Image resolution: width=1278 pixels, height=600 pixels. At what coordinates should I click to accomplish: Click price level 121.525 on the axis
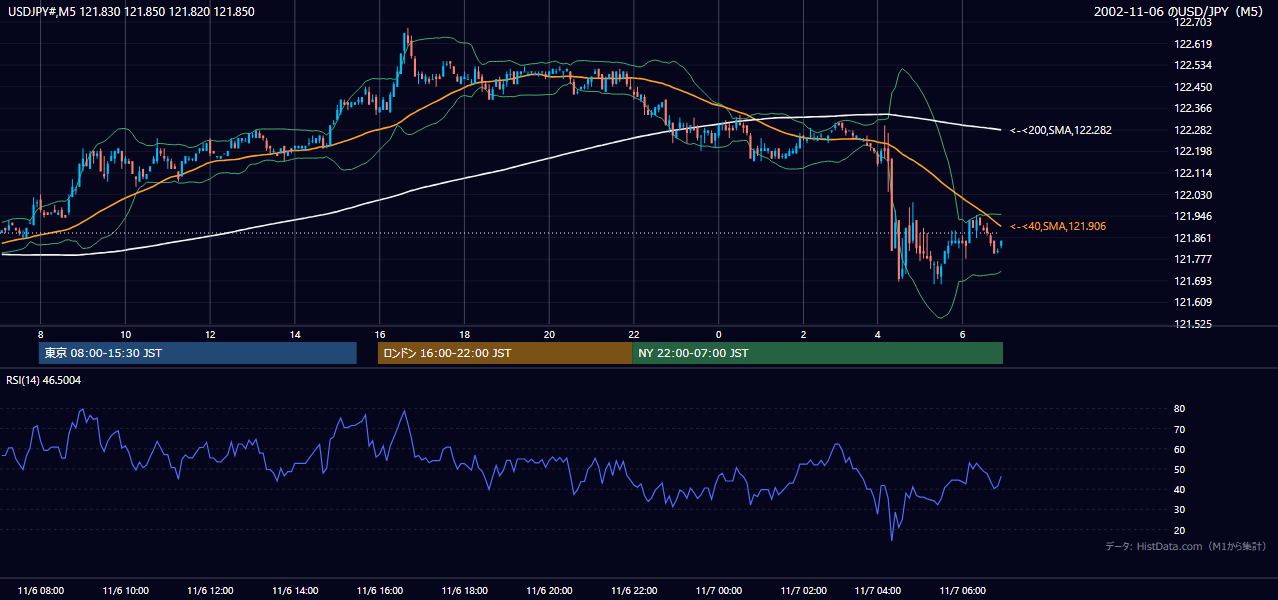pos(1194,324)
